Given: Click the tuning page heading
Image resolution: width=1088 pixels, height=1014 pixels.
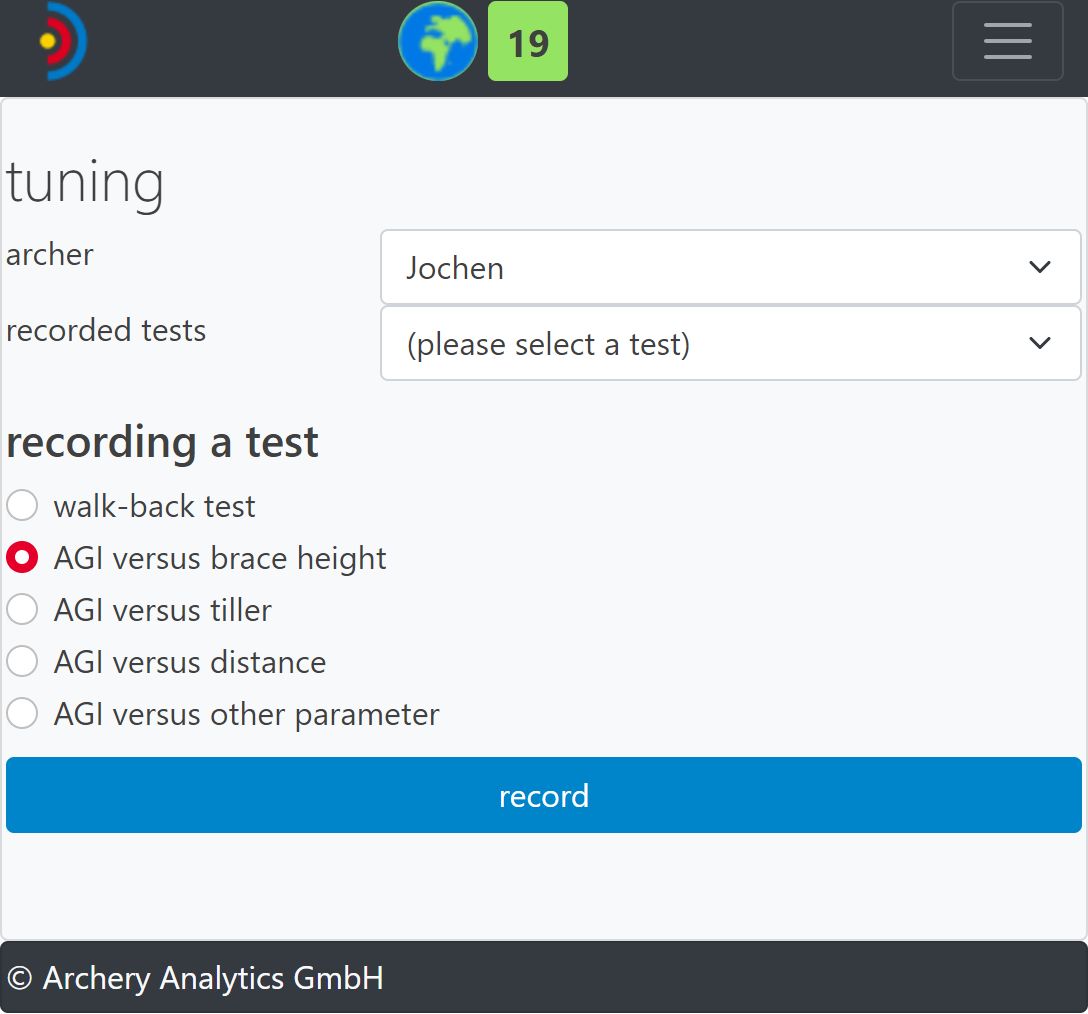Looking at the screenshot, I should [85, 182].
